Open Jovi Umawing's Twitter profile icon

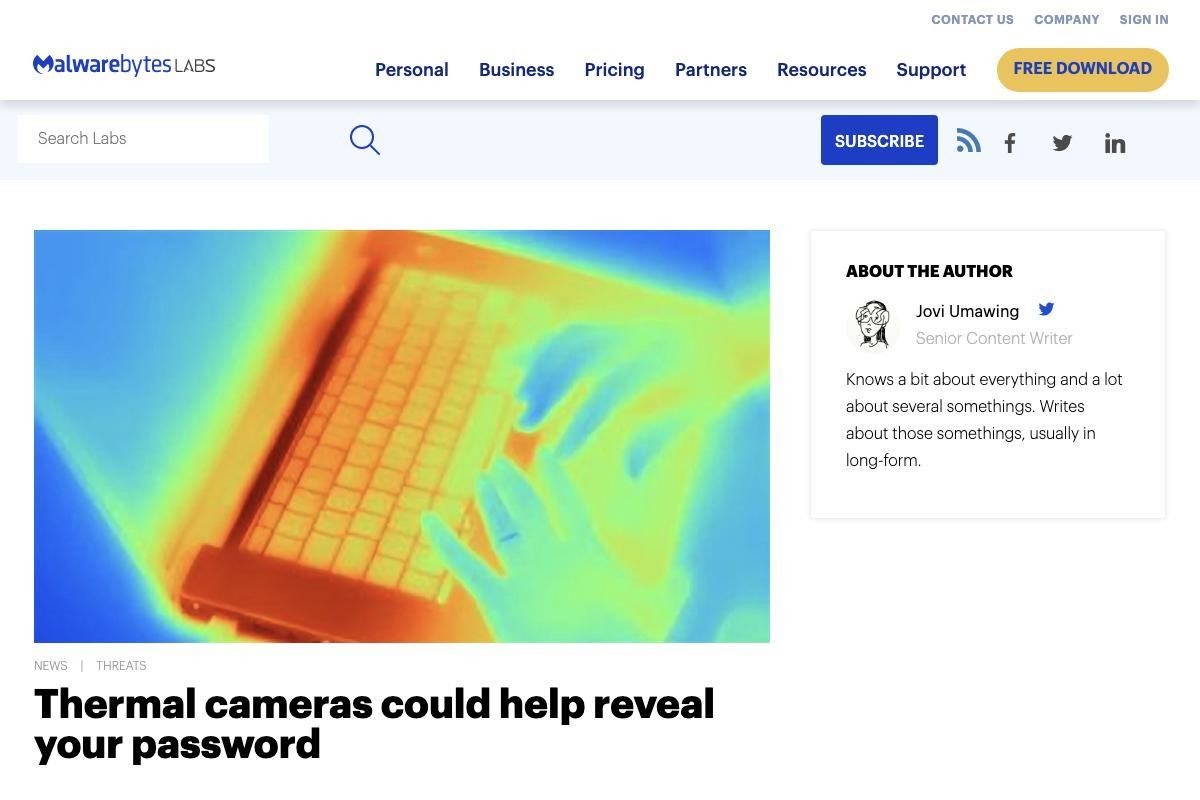click(1046, 309)
